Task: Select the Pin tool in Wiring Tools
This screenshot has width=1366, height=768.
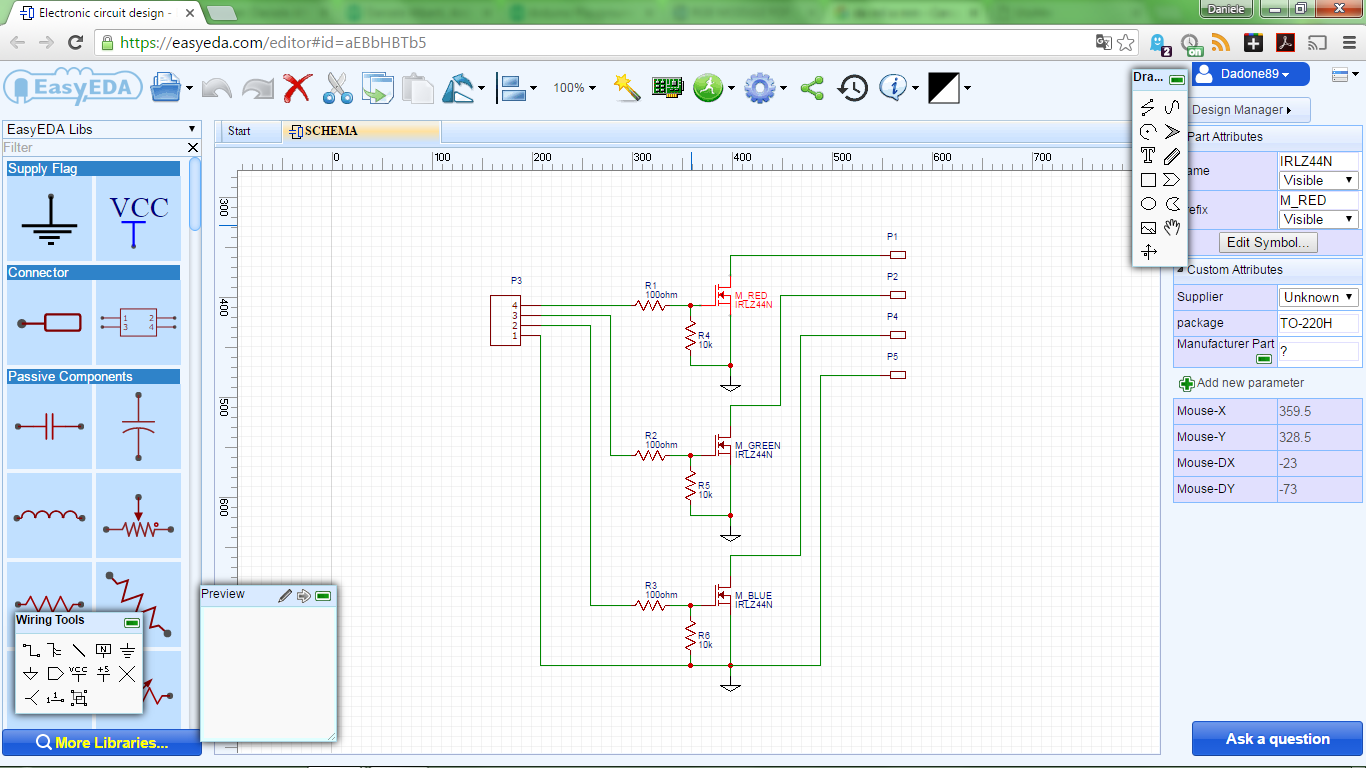Action: coord(55,698)
